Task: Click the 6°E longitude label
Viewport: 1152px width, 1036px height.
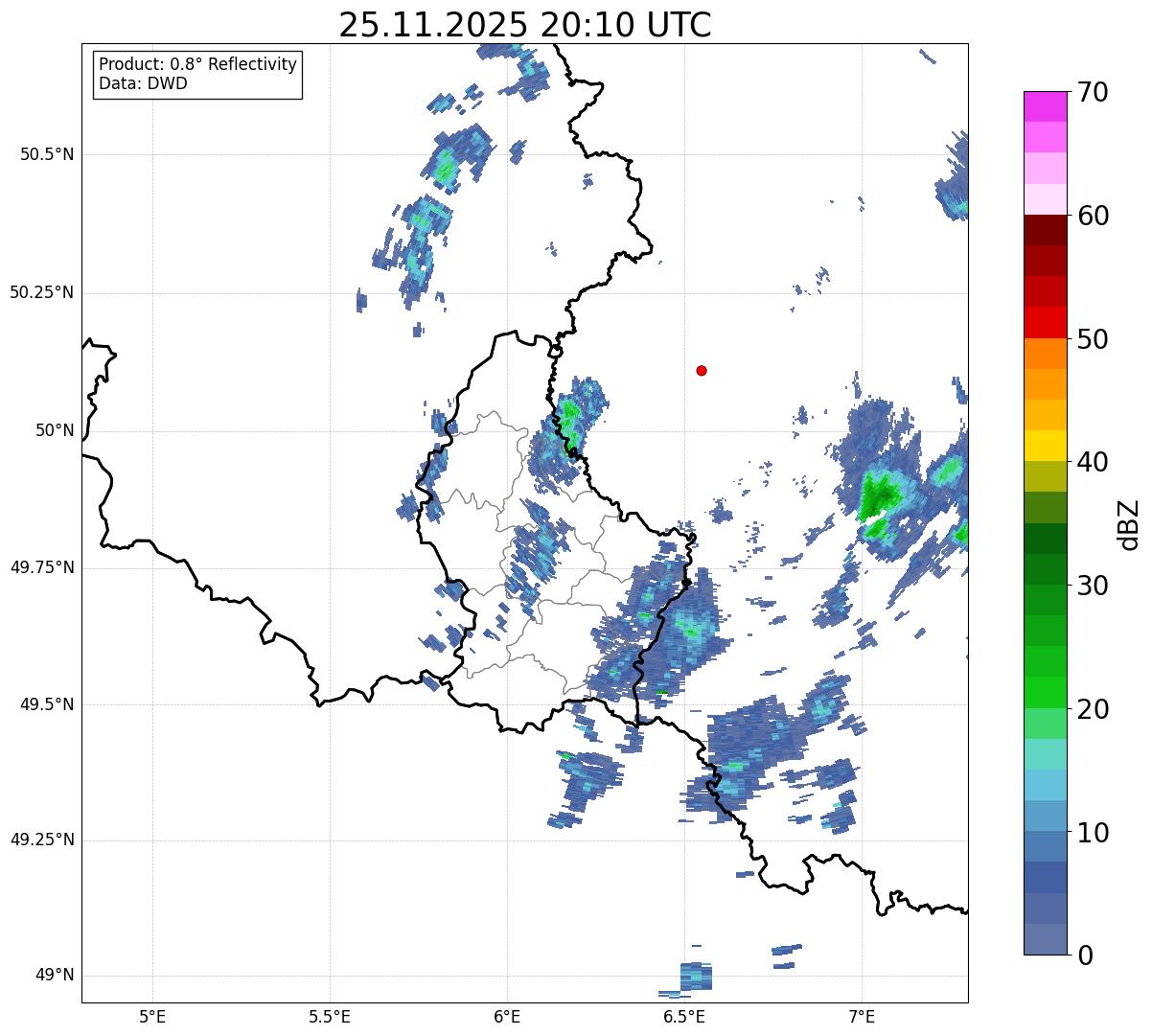Action: coord(507,1017)
